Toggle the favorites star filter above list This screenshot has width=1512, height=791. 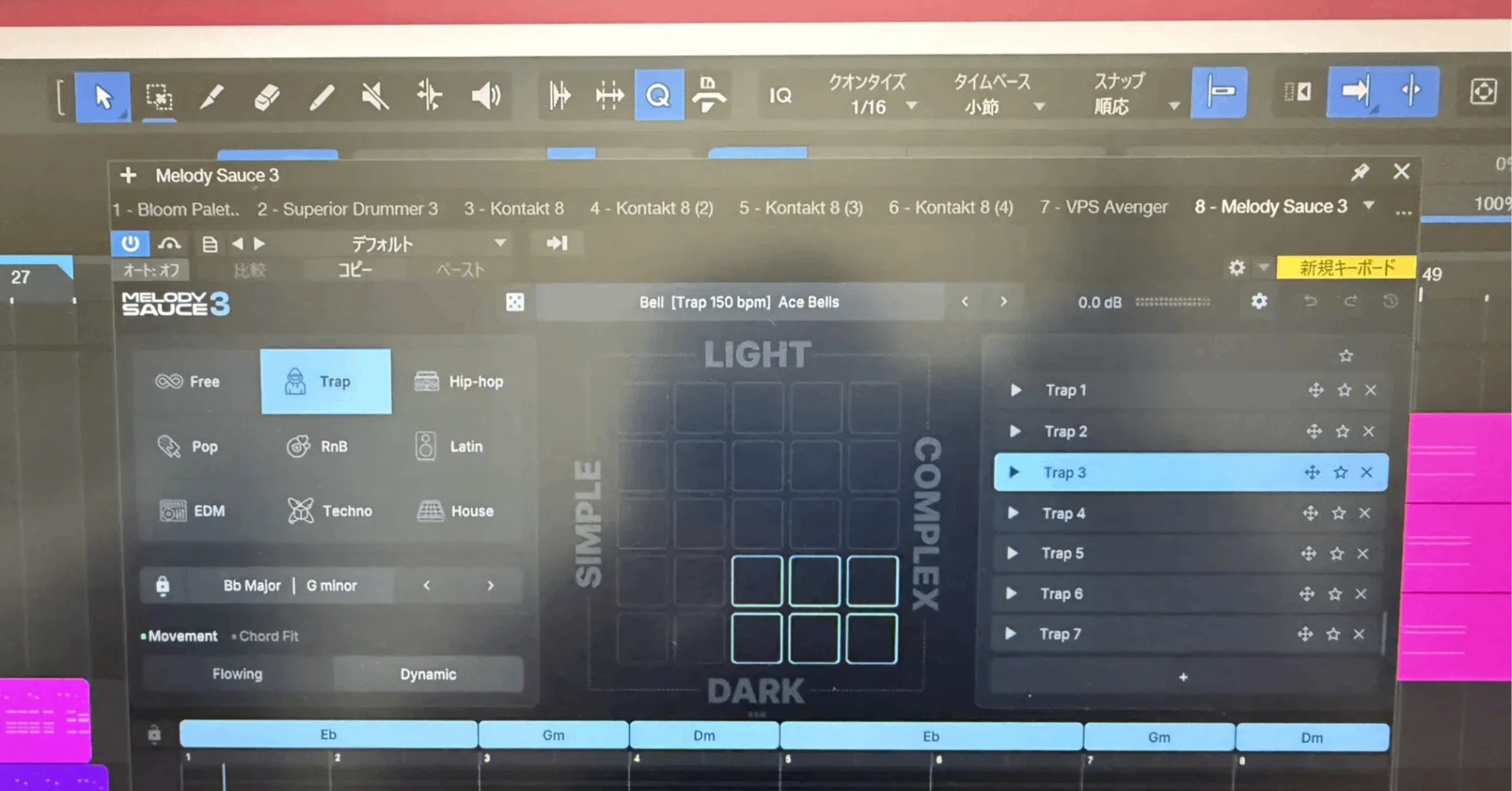click(1346, 355)
